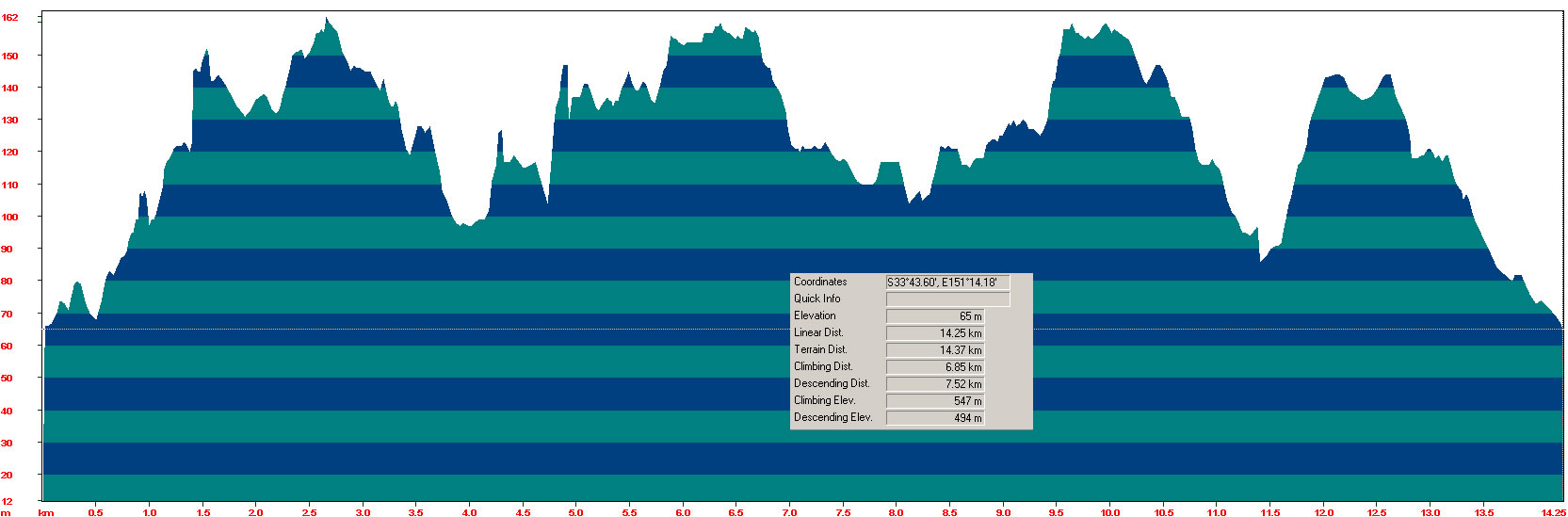This screenshot has width=1568, height=517.
Task: Click the 12.0 km distance axis tick
Action: pyautogui.click(x=1323, y=512)
